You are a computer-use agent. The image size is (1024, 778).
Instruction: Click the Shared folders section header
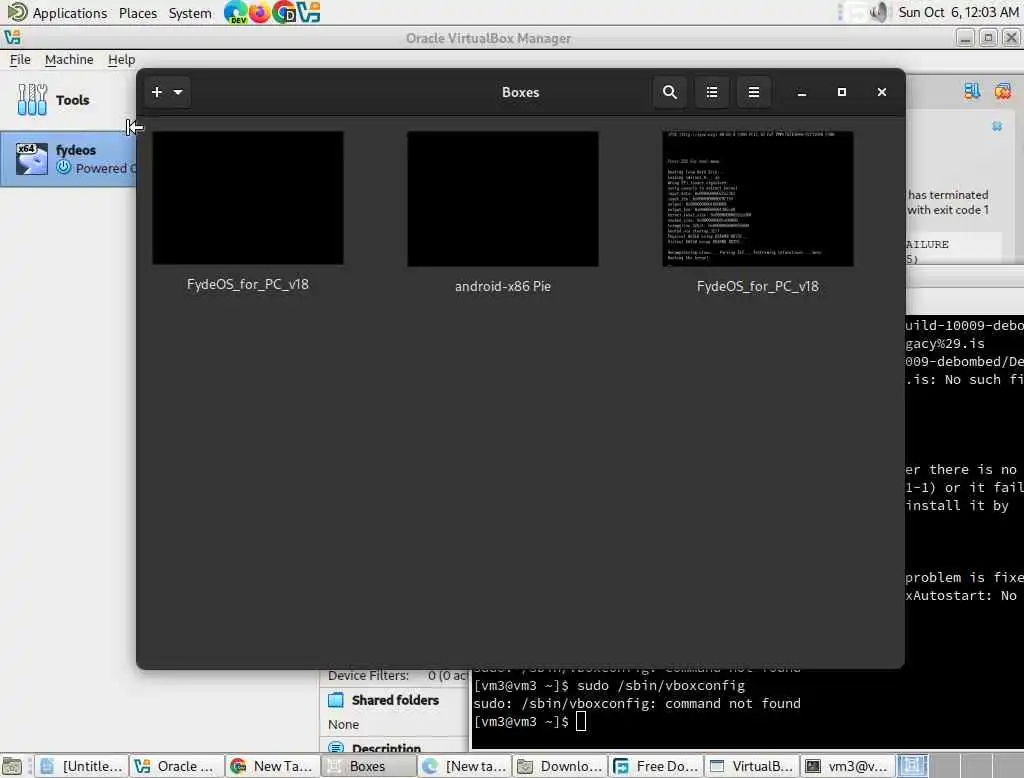pos(394,700)
